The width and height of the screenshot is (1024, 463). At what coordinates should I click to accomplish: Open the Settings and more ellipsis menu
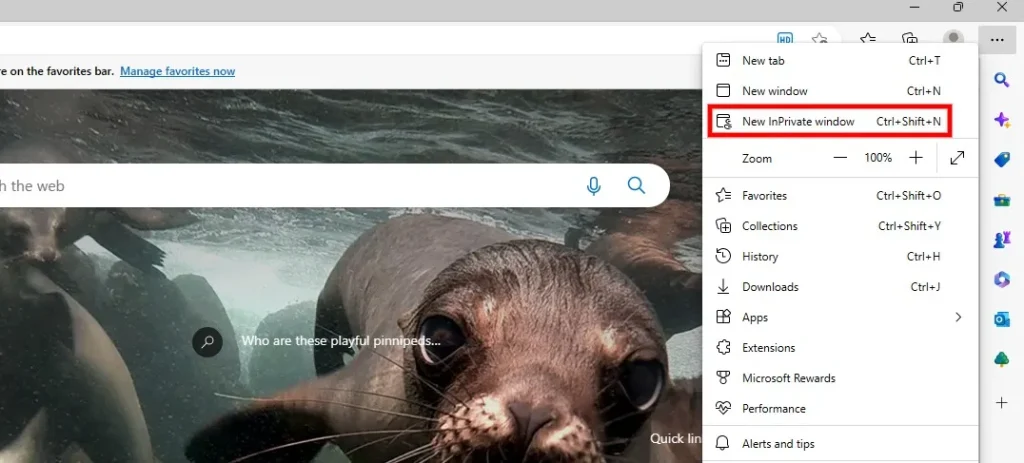(x=997, y=40)
